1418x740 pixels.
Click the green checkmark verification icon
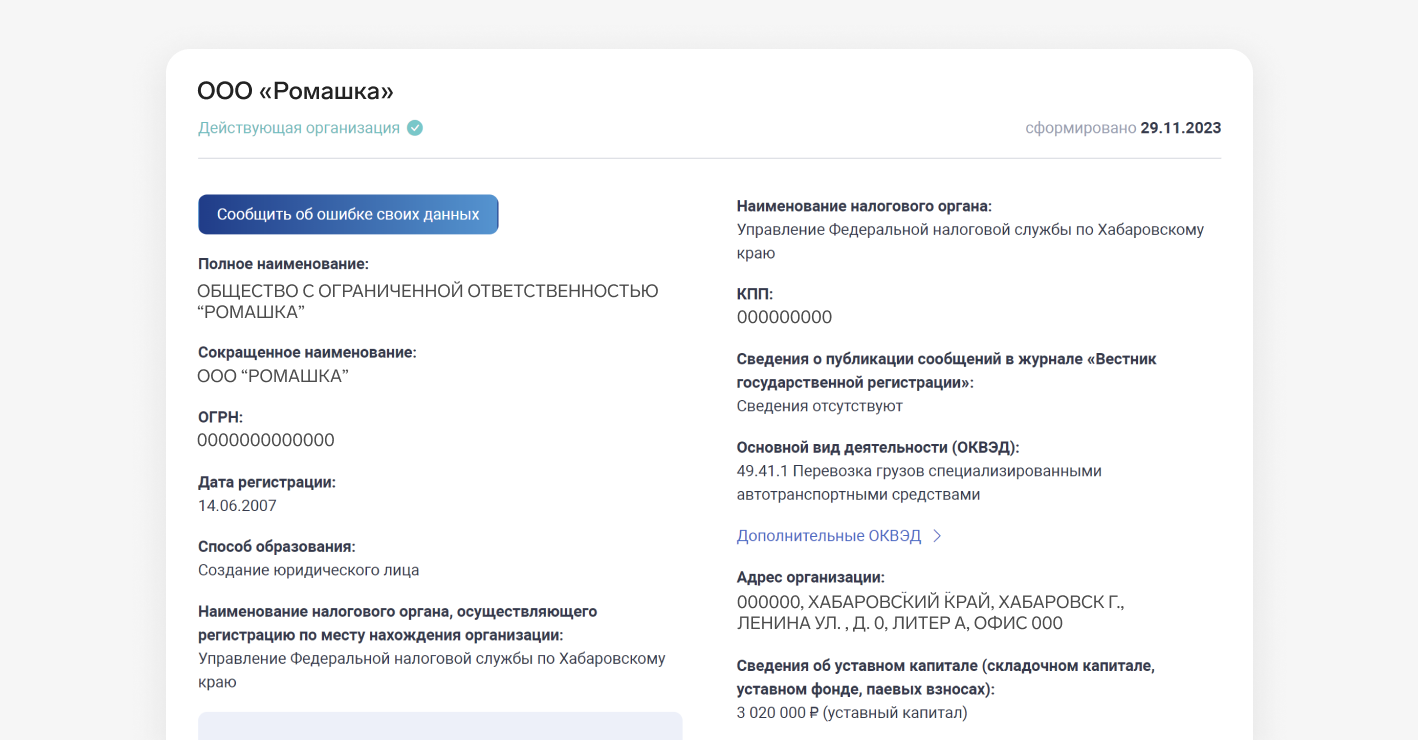coord(415,128)
